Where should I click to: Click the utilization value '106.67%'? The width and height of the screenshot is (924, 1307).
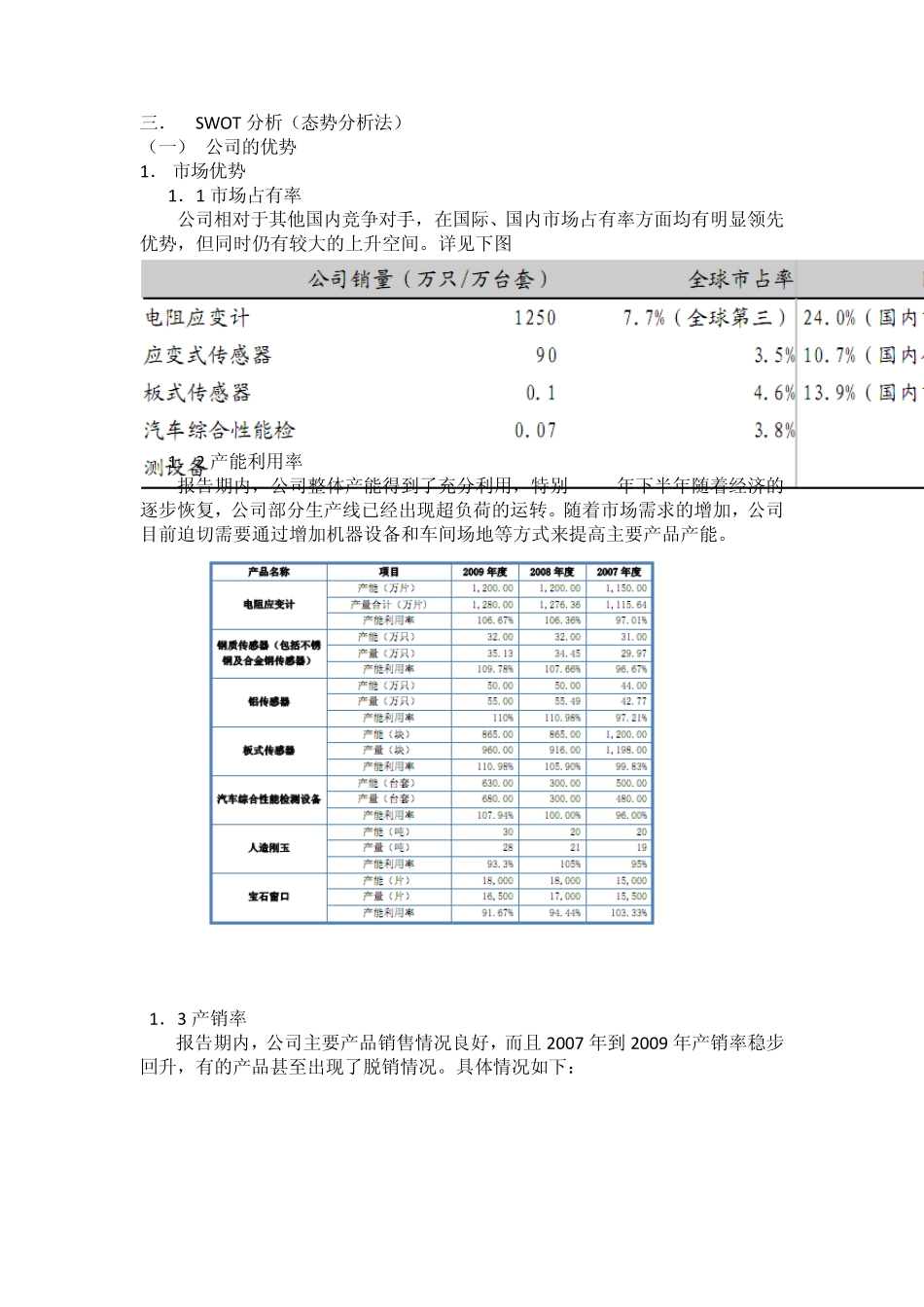[495, 620]
